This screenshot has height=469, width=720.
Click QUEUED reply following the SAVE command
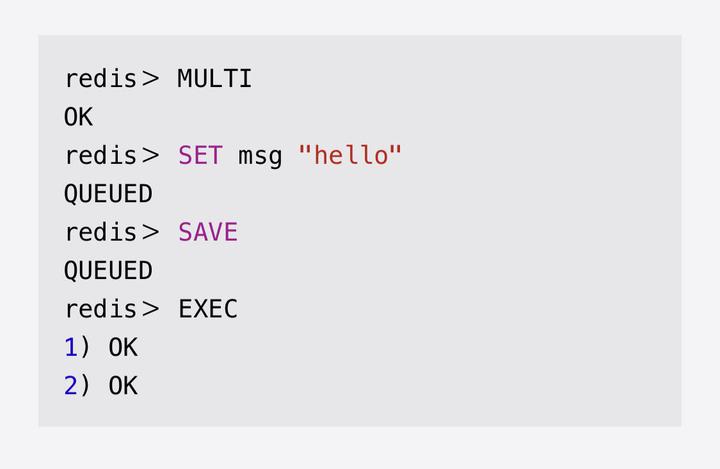click(x=108, y=271)
